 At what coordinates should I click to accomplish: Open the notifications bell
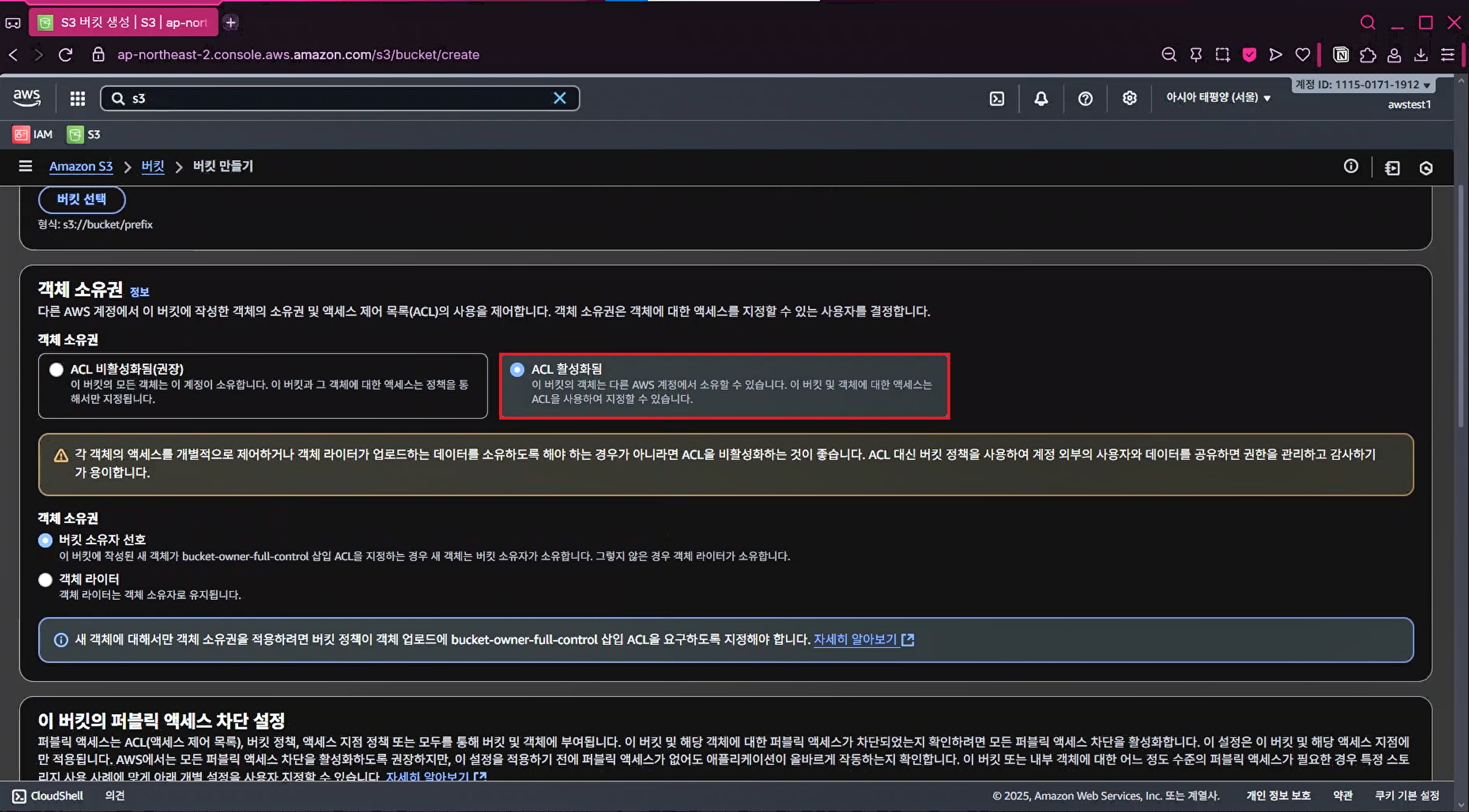[x=1041, y=98]
